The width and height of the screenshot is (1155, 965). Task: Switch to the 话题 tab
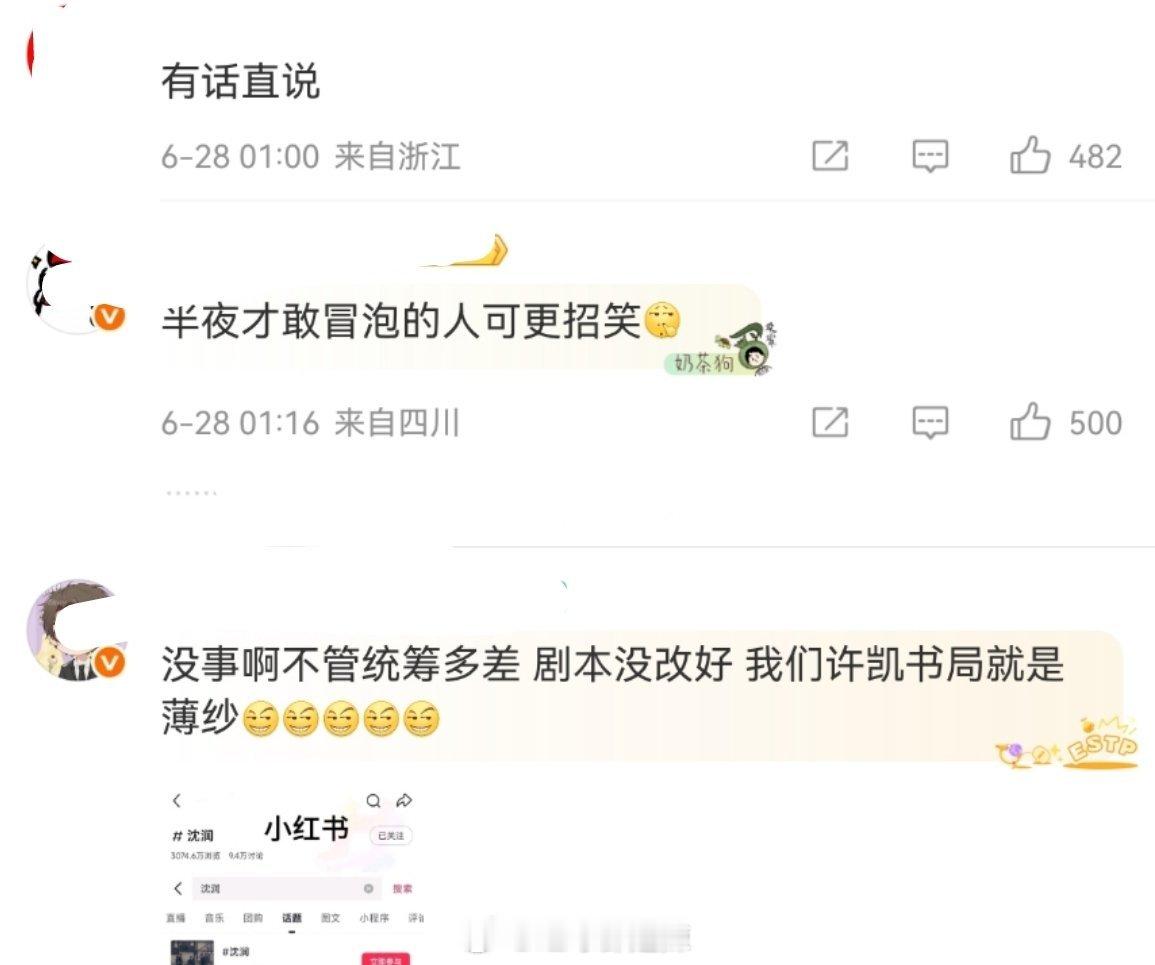coord(292,918)
